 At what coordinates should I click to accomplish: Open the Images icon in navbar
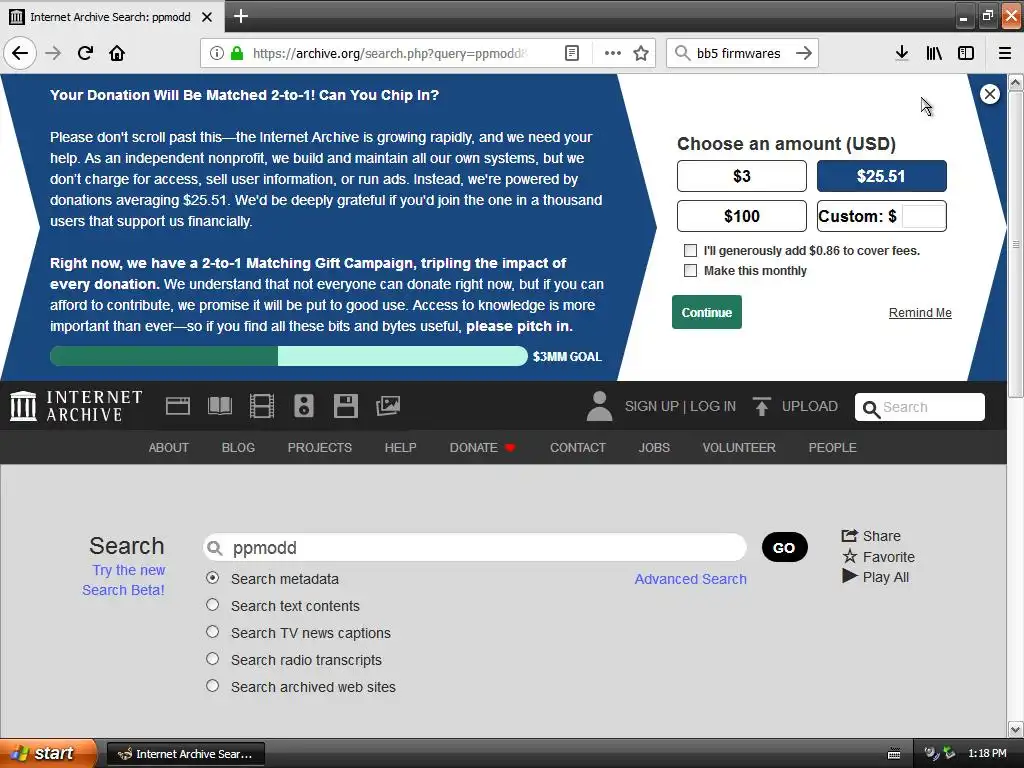click(388, 406)
